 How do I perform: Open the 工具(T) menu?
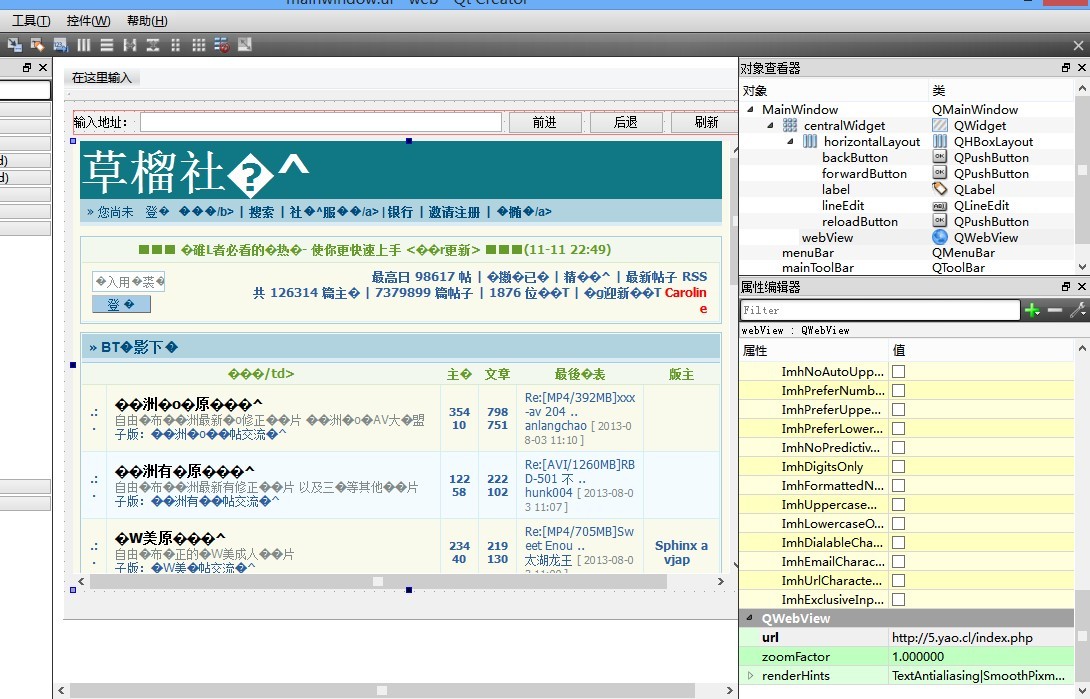pos(31,21)
